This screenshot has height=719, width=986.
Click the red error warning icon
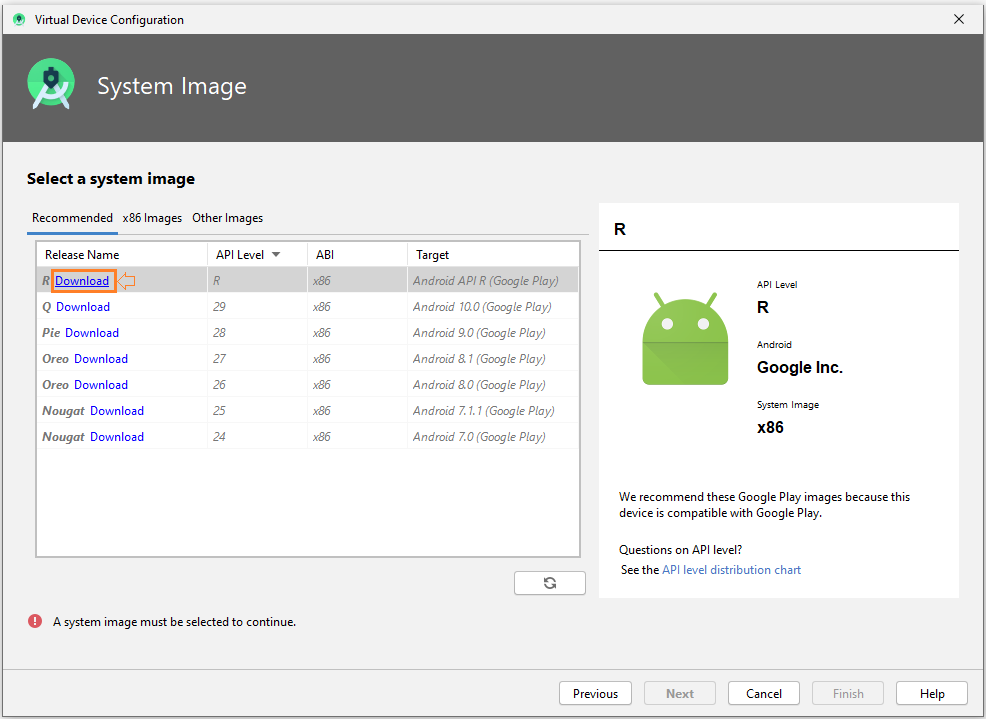[x=35, y=621]
